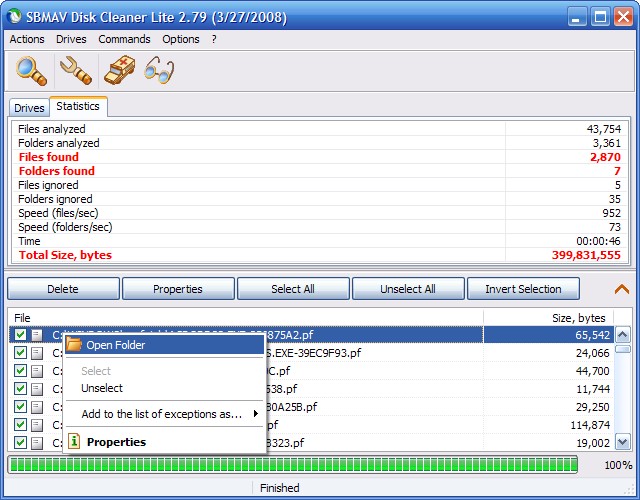Uncheck the file sized 44,700 bytes

pos(20,371)
